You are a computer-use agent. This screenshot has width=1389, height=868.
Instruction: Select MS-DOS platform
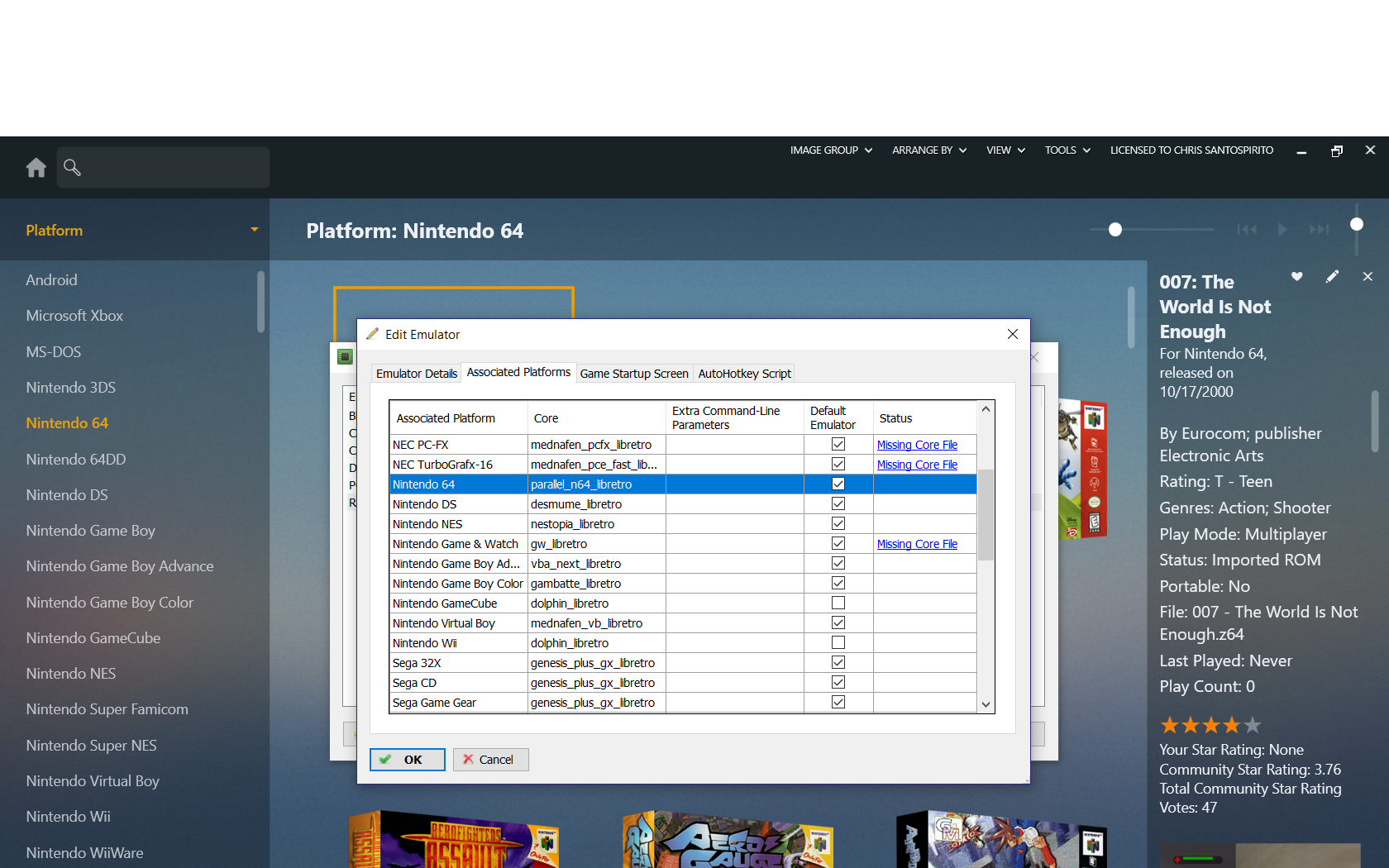point(54,352)
